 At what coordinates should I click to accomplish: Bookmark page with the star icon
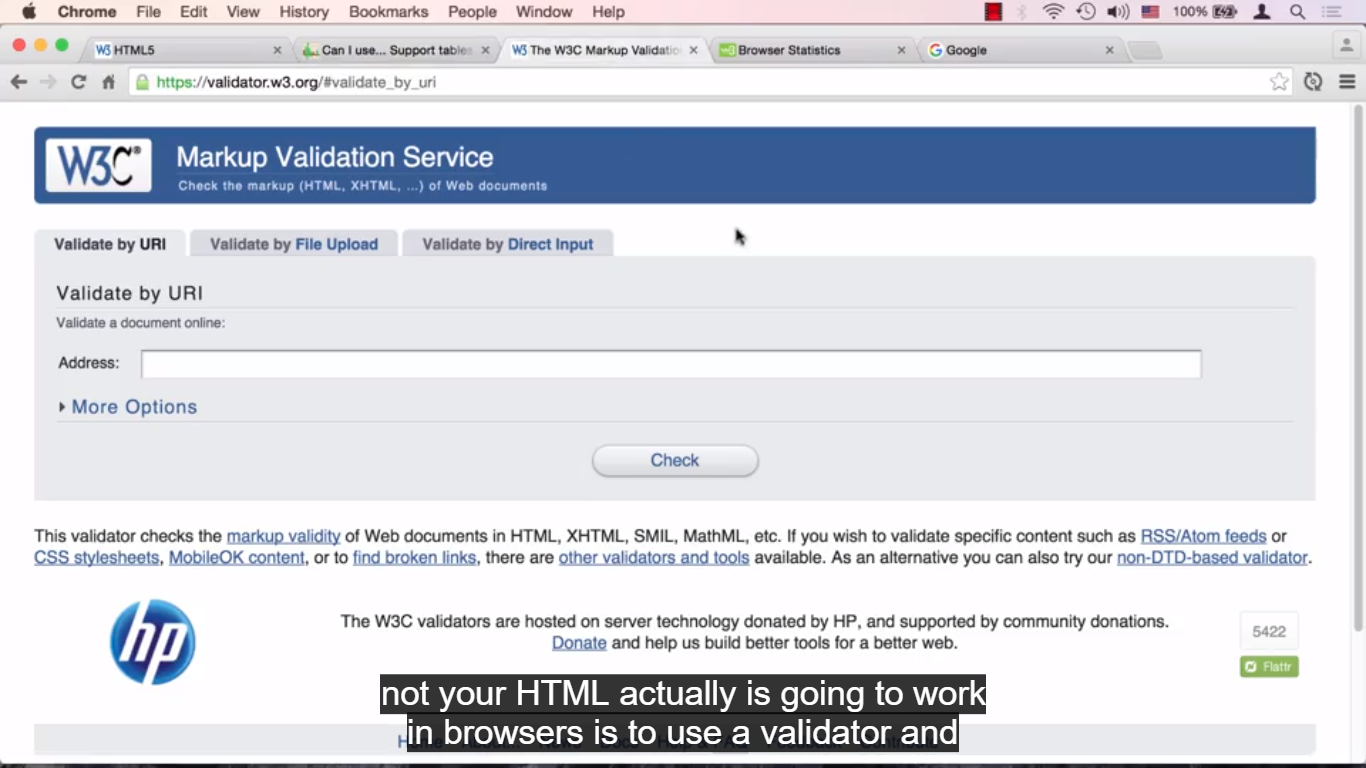coord(1279,82)
